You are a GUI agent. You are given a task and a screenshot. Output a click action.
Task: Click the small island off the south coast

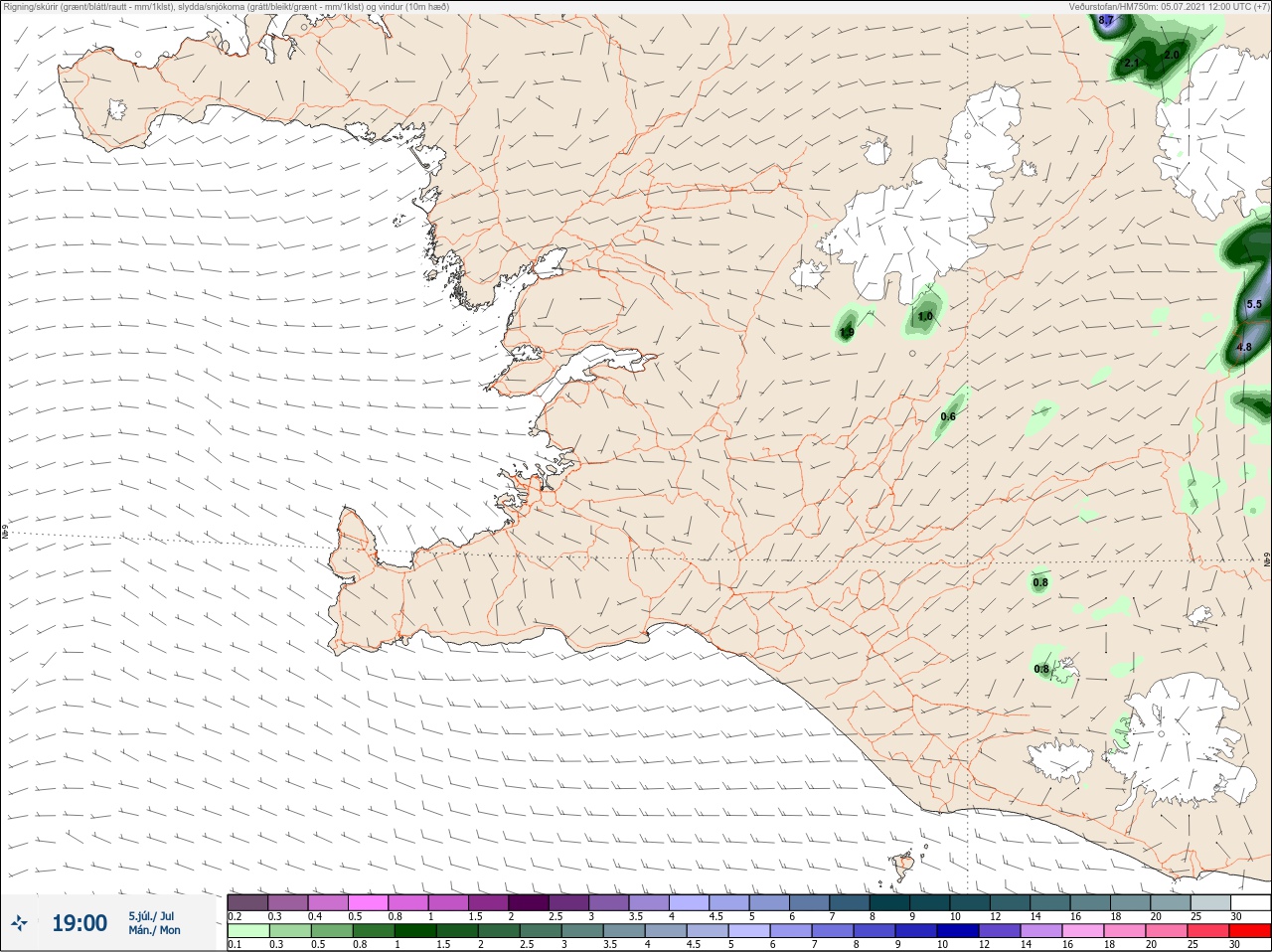(x=903, y=865)
